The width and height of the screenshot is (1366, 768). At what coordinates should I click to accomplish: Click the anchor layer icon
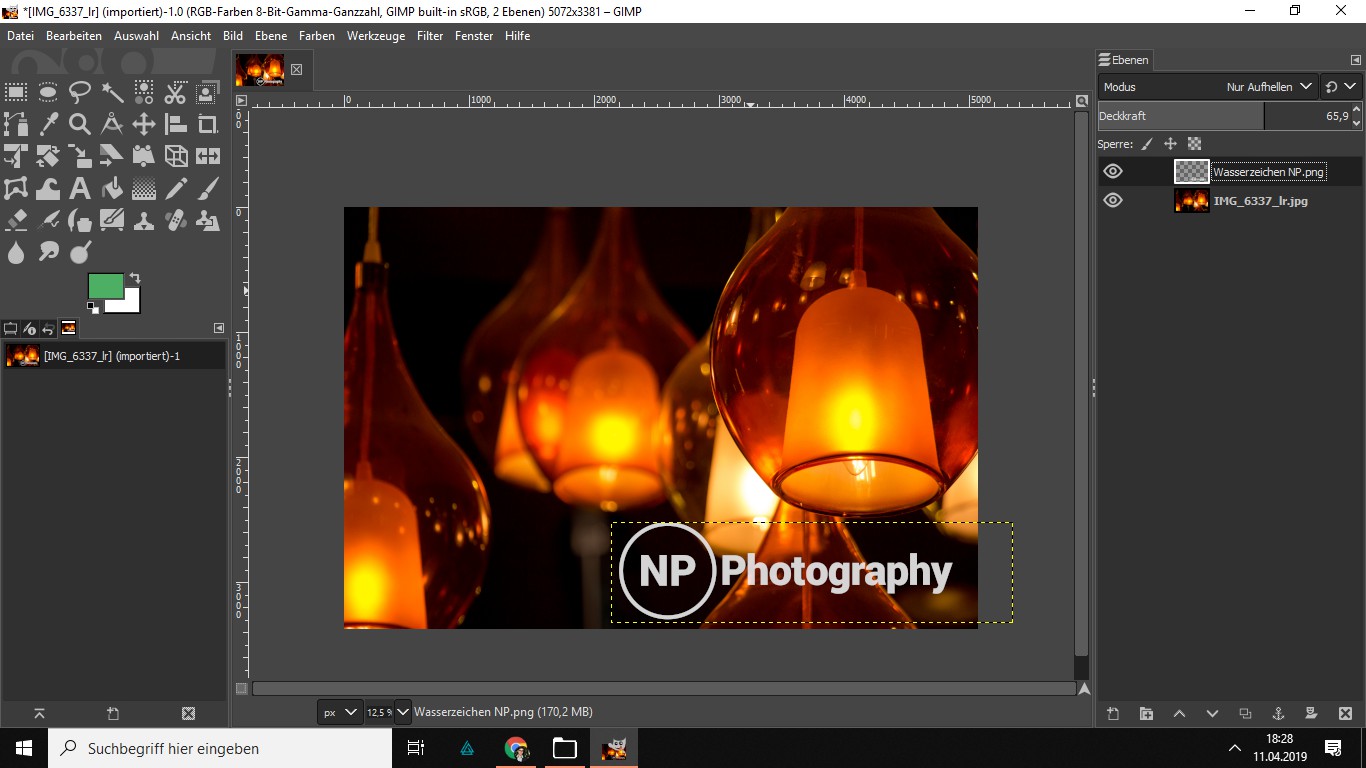(1278, 713)
